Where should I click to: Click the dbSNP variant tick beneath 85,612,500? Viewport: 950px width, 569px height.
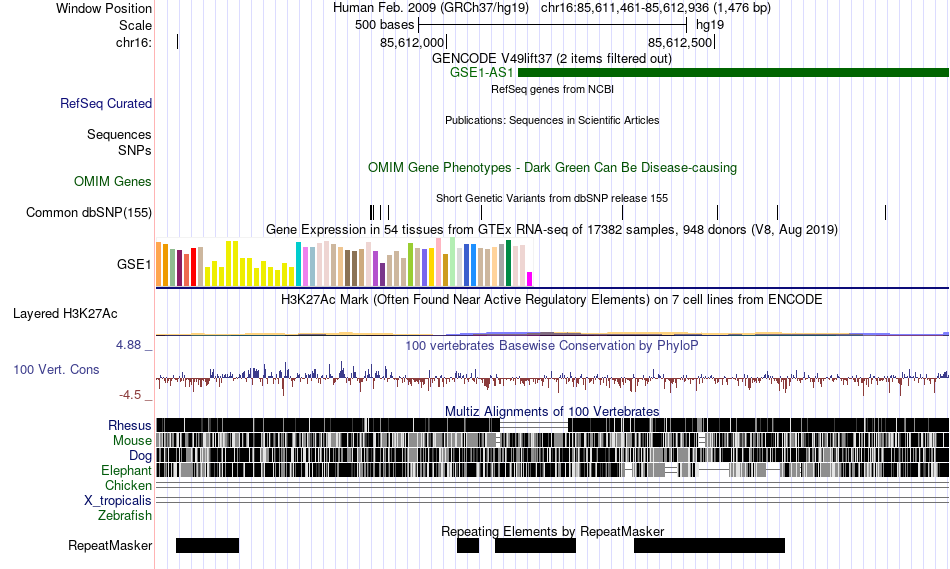coord(717,213)
